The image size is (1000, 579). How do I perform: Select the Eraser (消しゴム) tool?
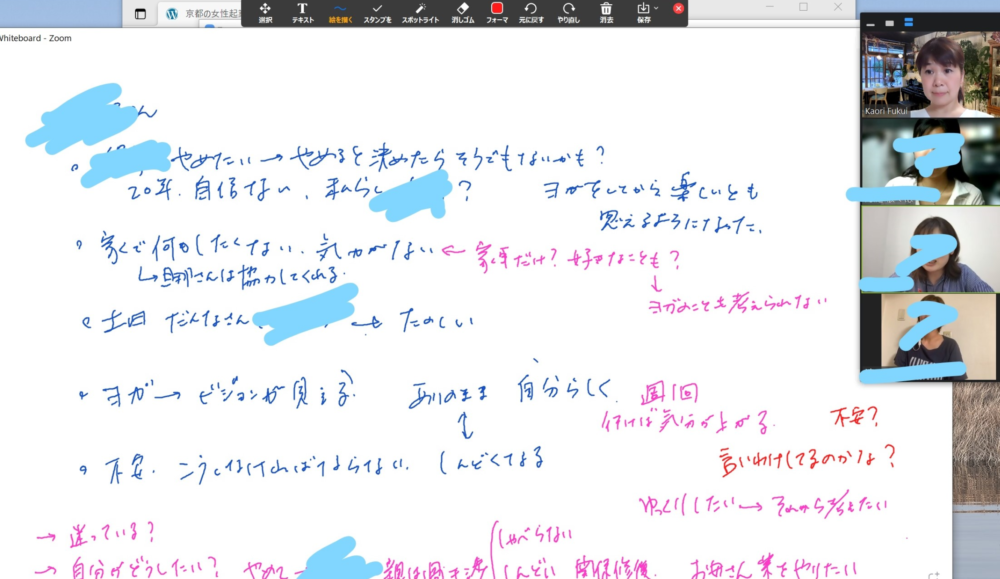pyautogui.click(x=462, y=12)
